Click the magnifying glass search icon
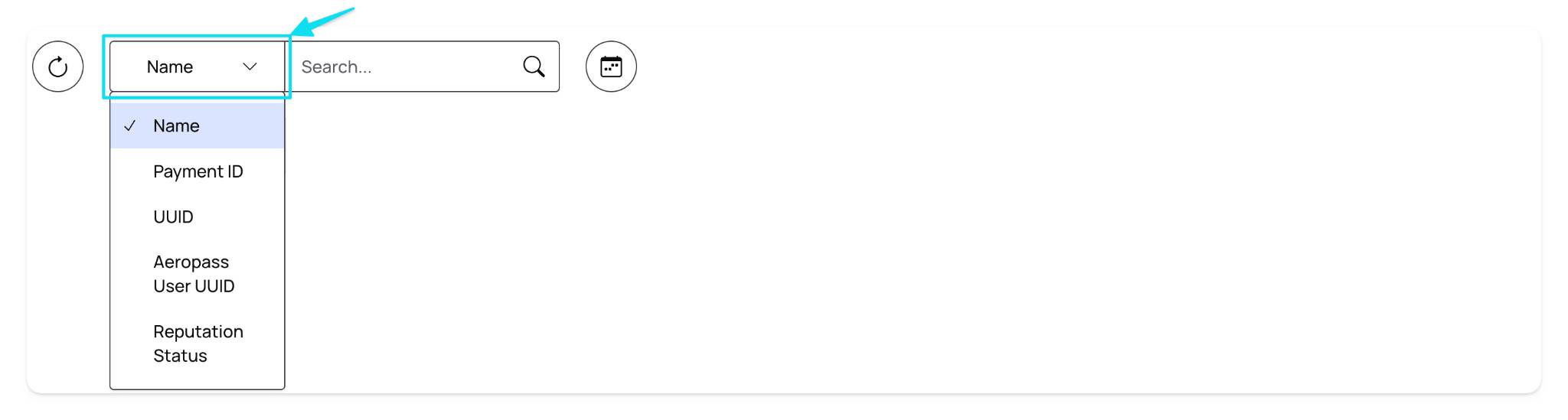Viewport: 1568px width, 420px height. 534,67
